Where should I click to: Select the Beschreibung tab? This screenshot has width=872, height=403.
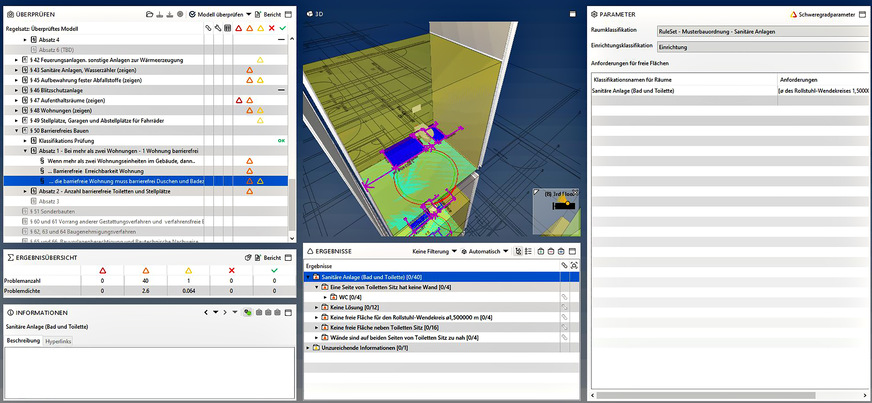tap(23, 342)
